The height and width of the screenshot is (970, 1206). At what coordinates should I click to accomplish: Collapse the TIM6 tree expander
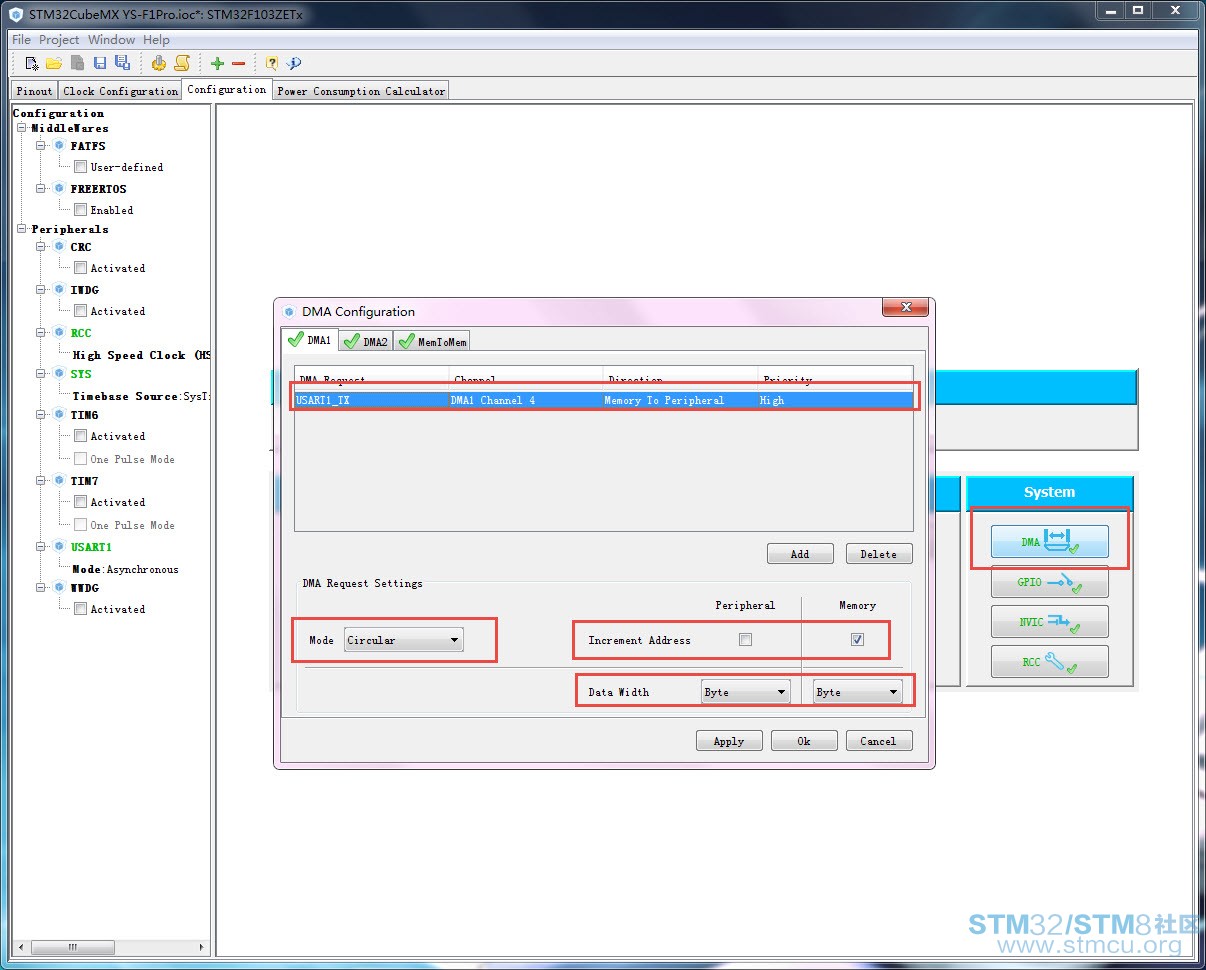tap(41, 415)
